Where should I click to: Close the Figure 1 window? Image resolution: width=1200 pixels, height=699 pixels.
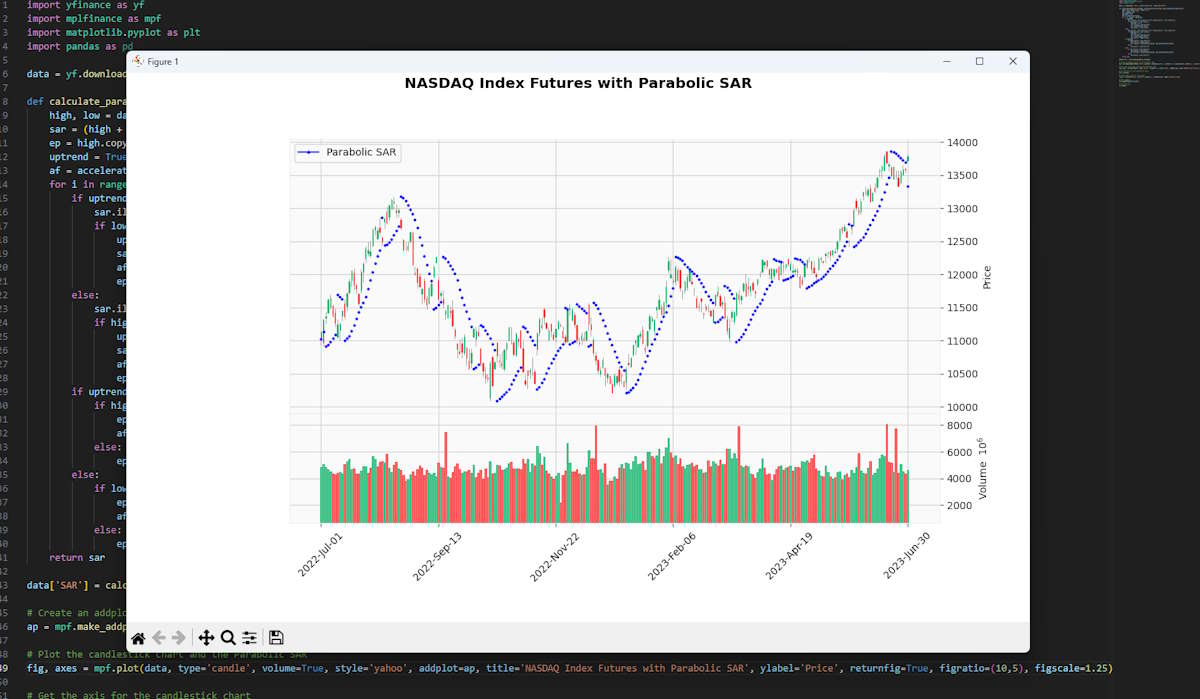point(1012,62)
